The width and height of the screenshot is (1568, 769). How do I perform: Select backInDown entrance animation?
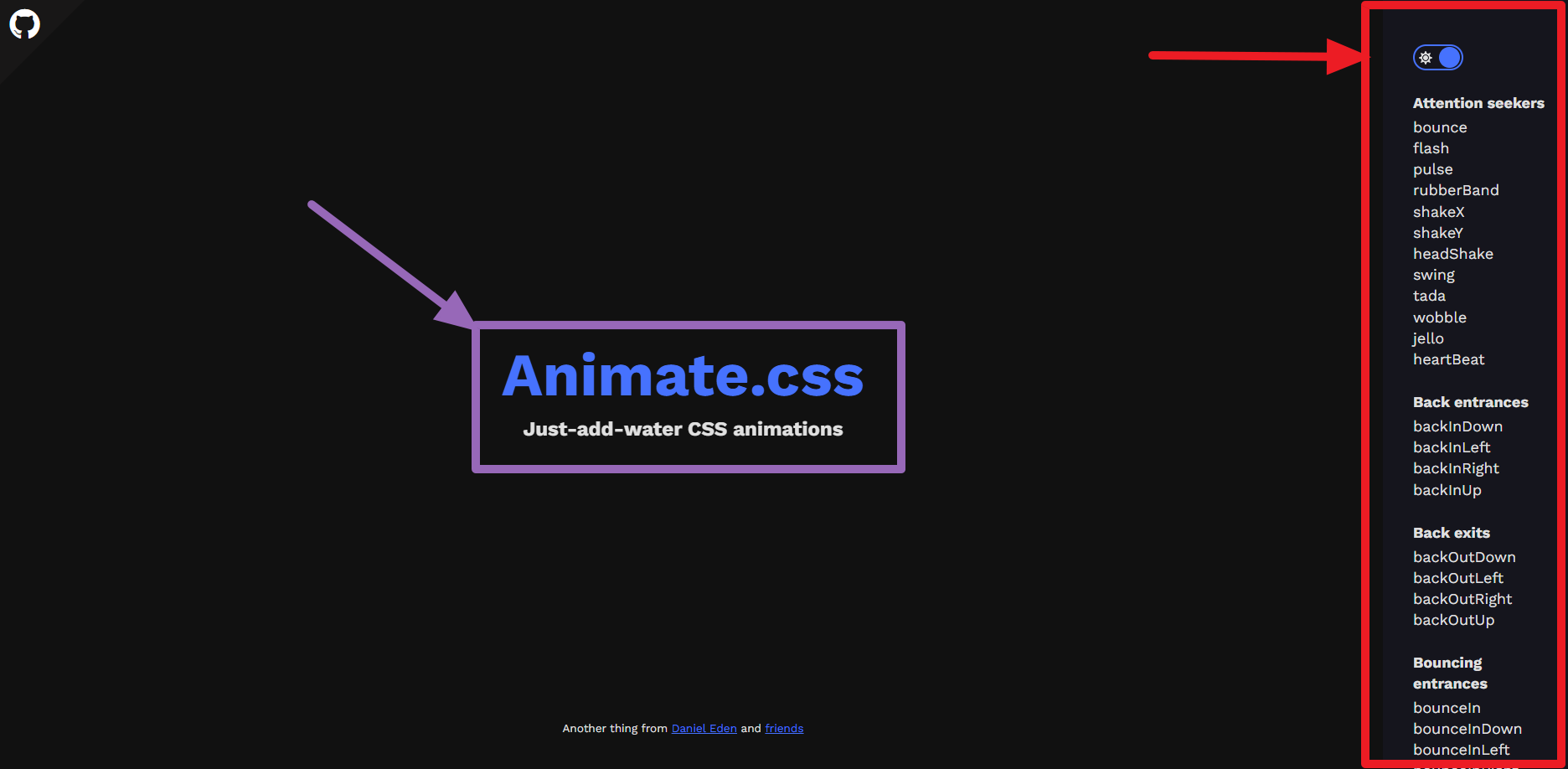pos(1457,426)
